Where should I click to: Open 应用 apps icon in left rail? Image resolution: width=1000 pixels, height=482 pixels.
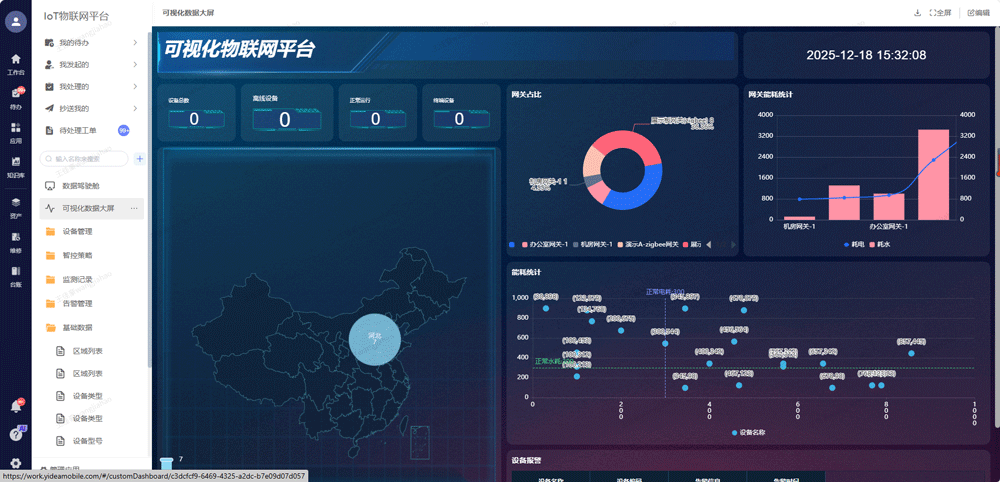click(15, 130)
